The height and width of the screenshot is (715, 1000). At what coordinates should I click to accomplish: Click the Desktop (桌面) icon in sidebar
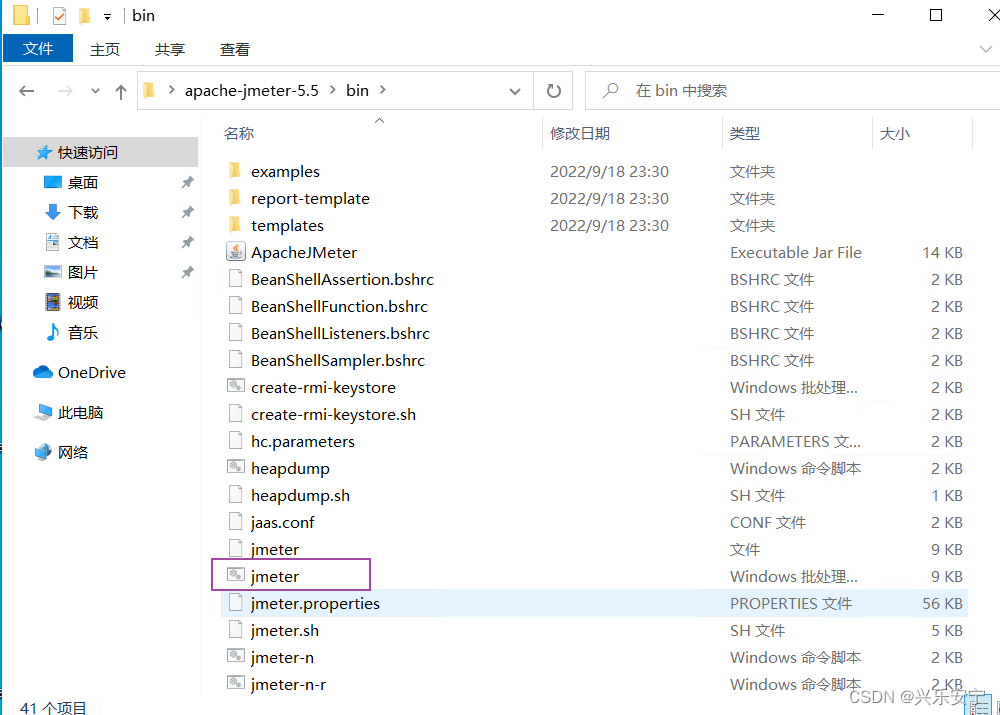52,182
